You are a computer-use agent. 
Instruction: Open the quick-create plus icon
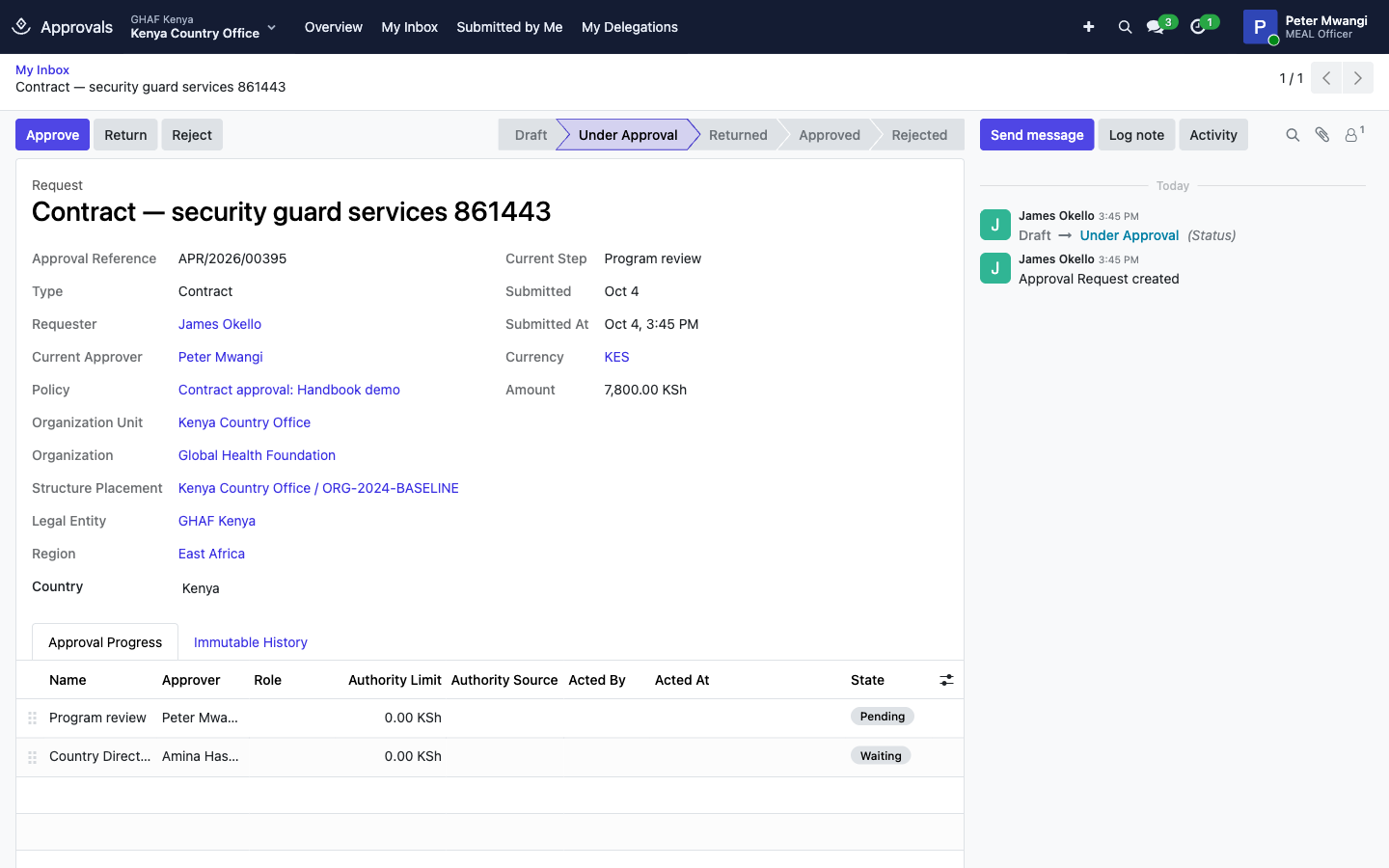click(1088, 27)
